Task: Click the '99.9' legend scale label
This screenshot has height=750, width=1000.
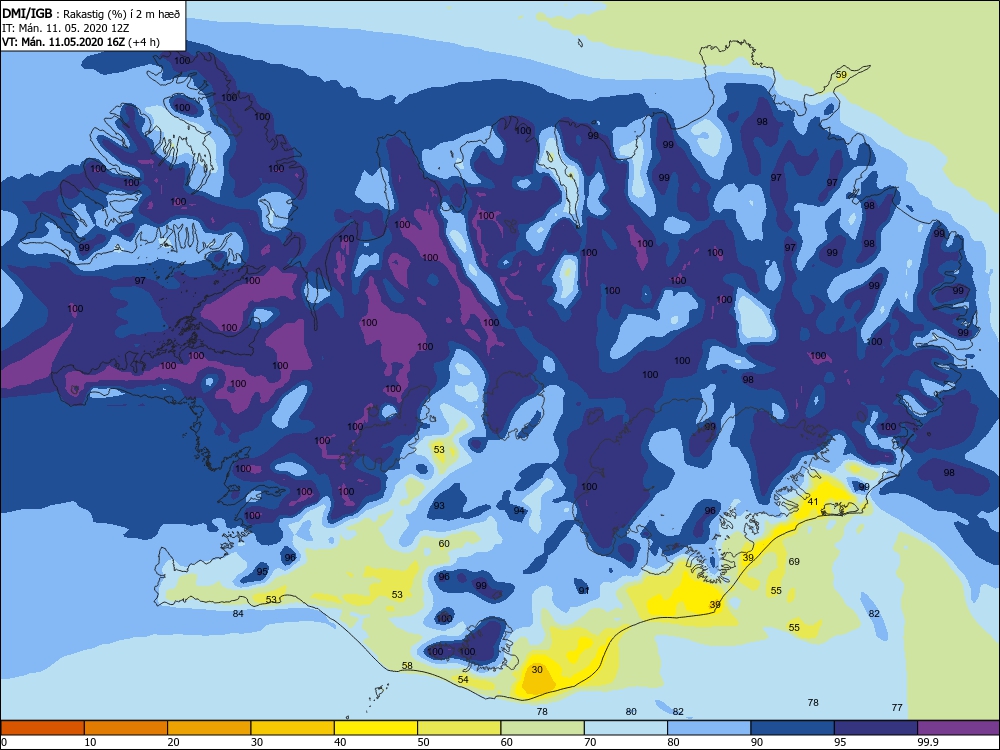Action: click(x=927, y=742)
